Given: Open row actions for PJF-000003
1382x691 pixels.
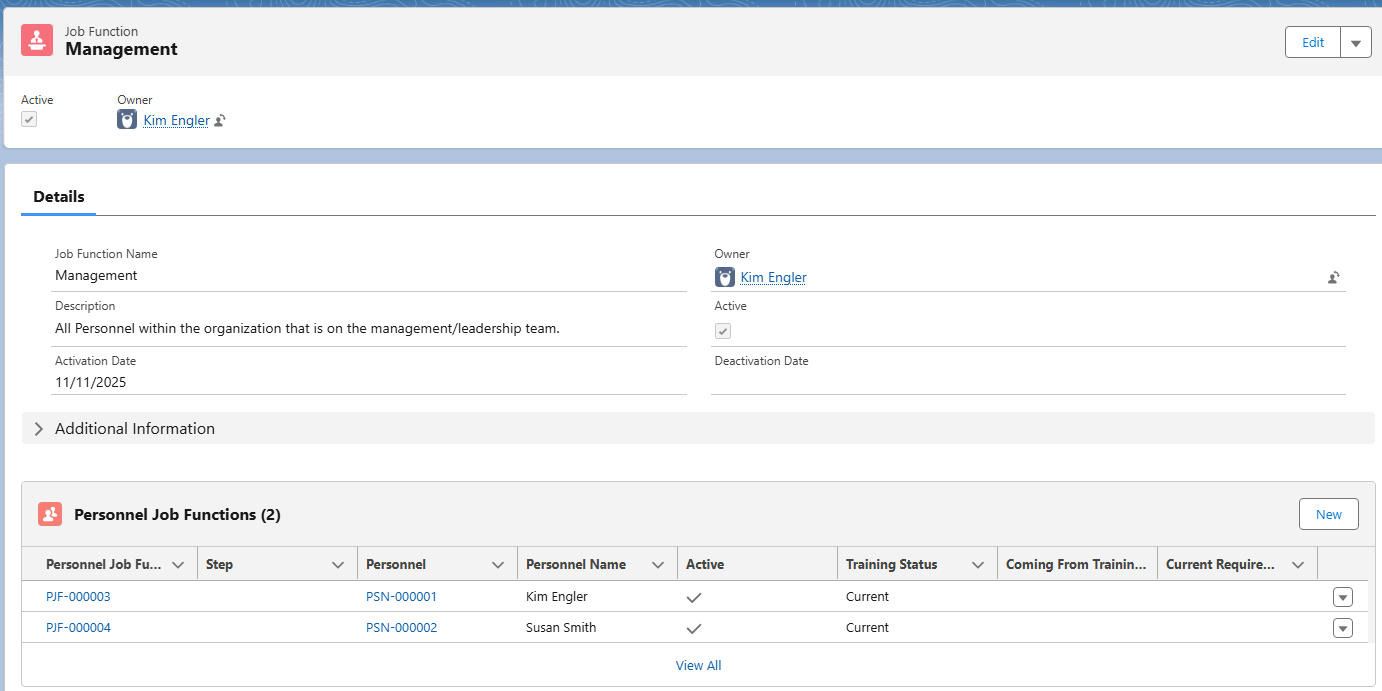Looking at the screenshot, I should [1342, 597].
